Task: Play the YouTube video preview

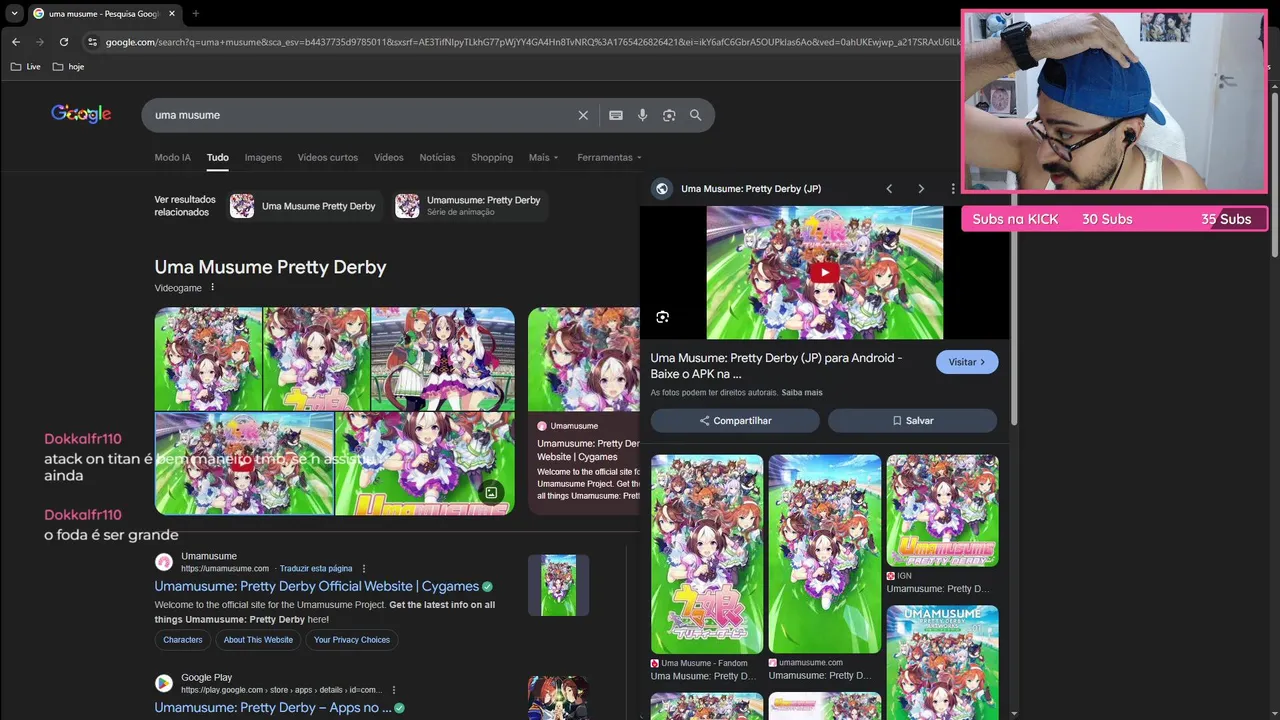Action: click(x=824, y=272)
